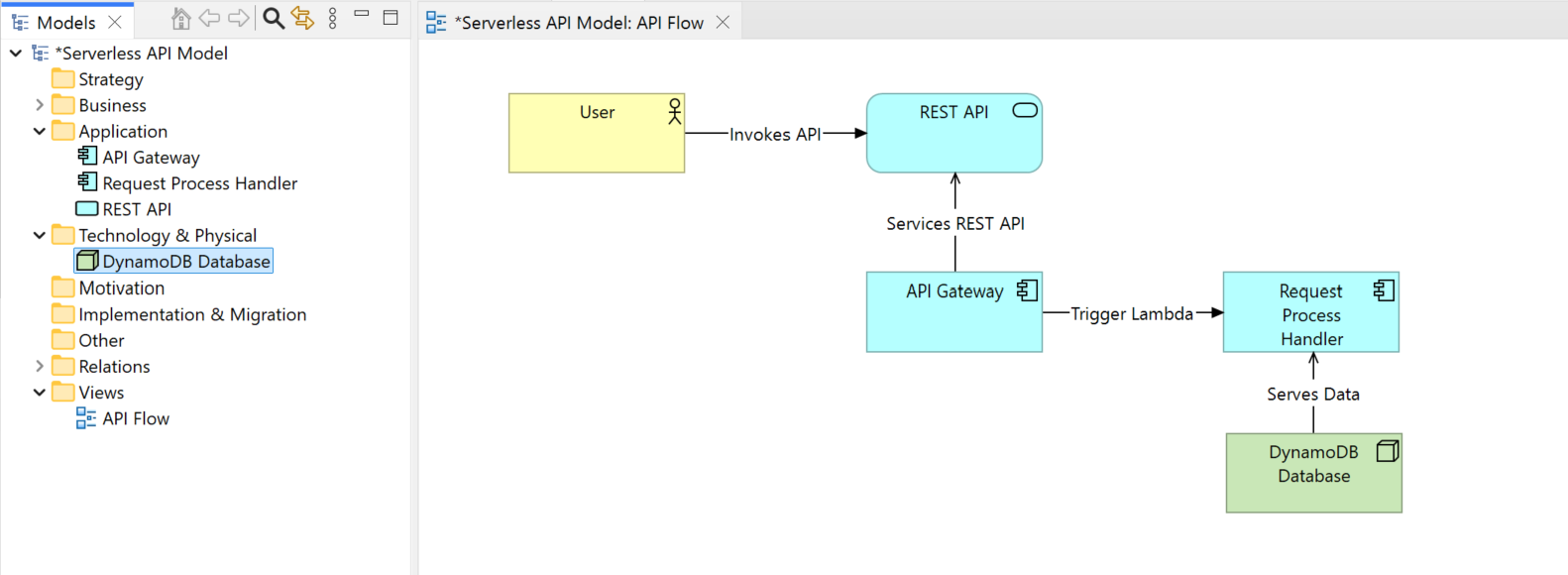Maximize the Models panel
This screenshot has height=575, width=1568.
(391, 17)
